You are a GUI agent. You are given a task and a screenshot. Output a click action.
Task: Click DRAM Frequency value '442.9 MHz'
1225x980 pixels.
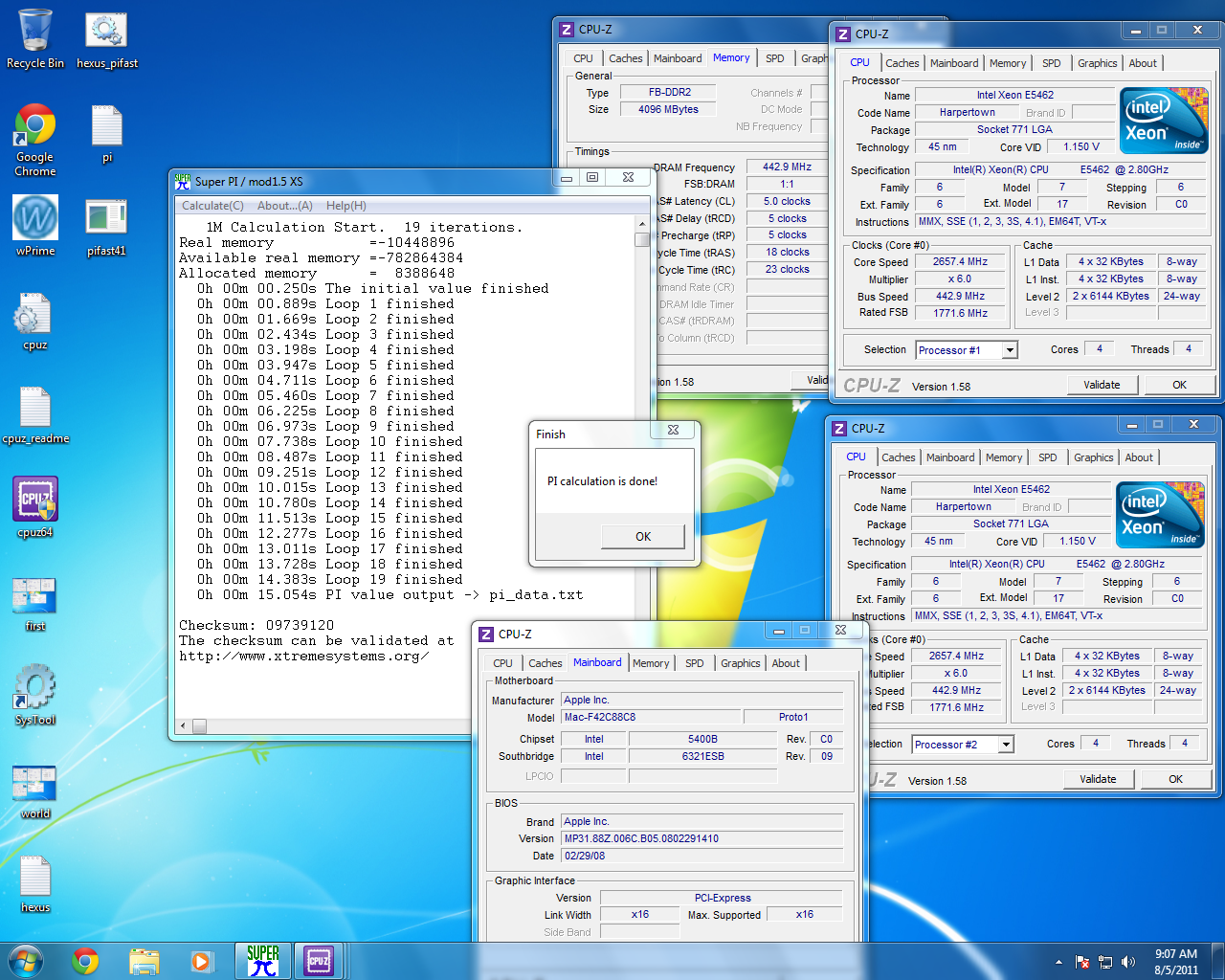[x=787, y=167]
